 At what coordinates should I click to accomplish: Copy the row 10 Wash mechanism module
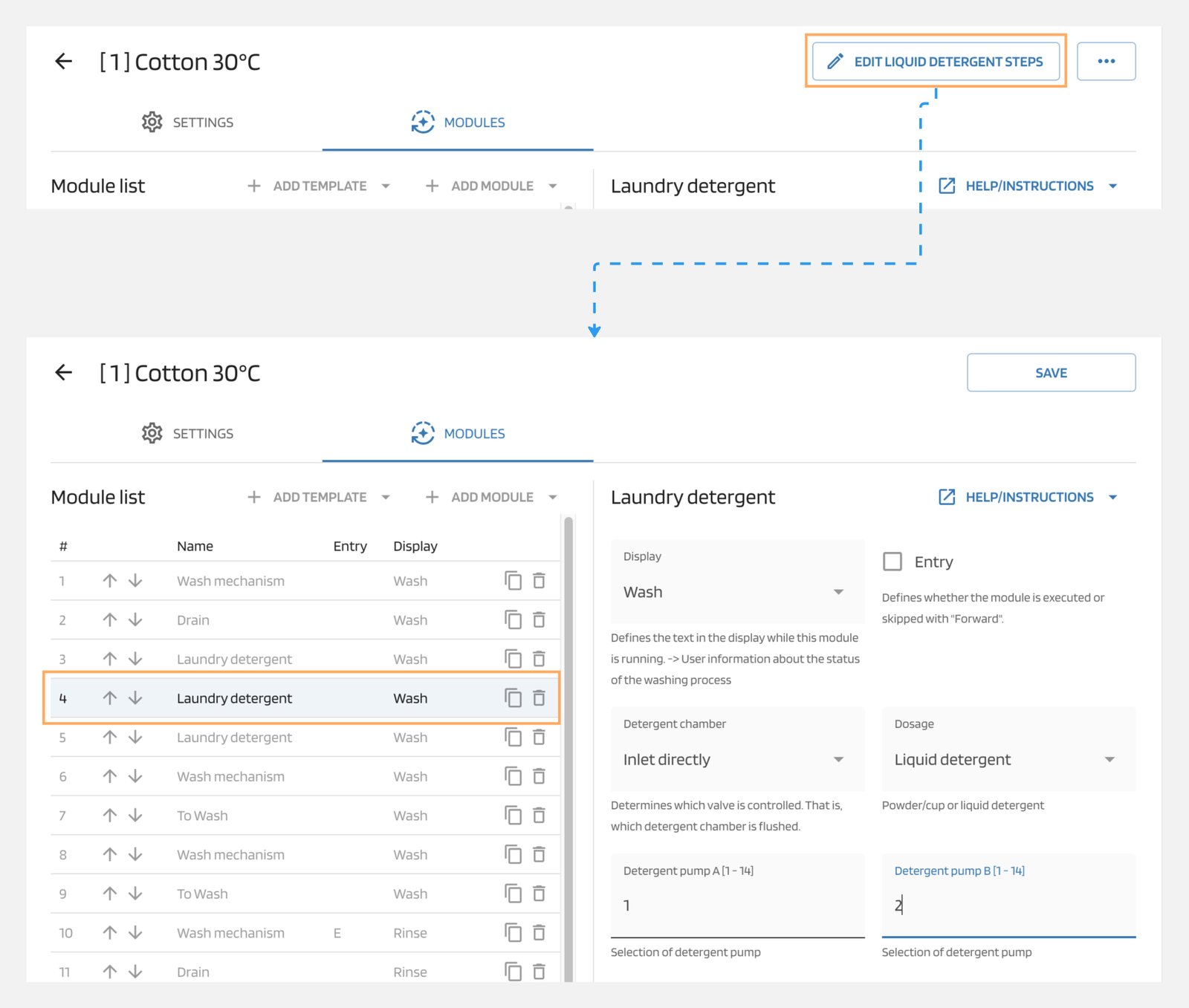pyautogui.click(x=513, y=932)
